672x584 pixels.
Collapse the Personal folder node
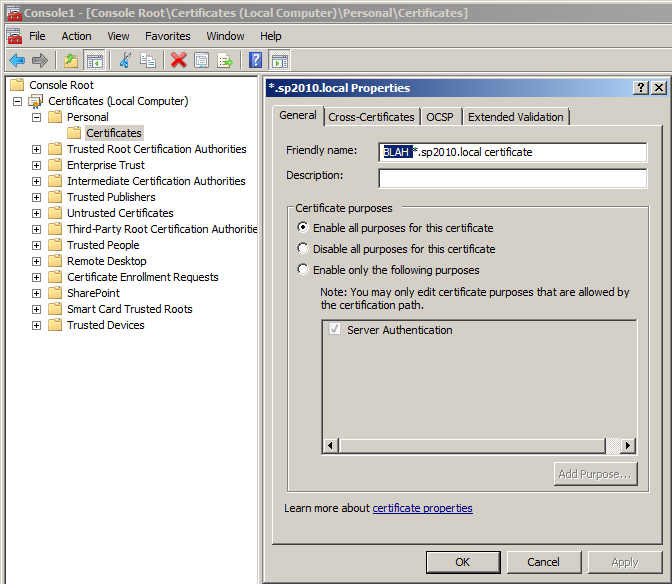(37, 117)
